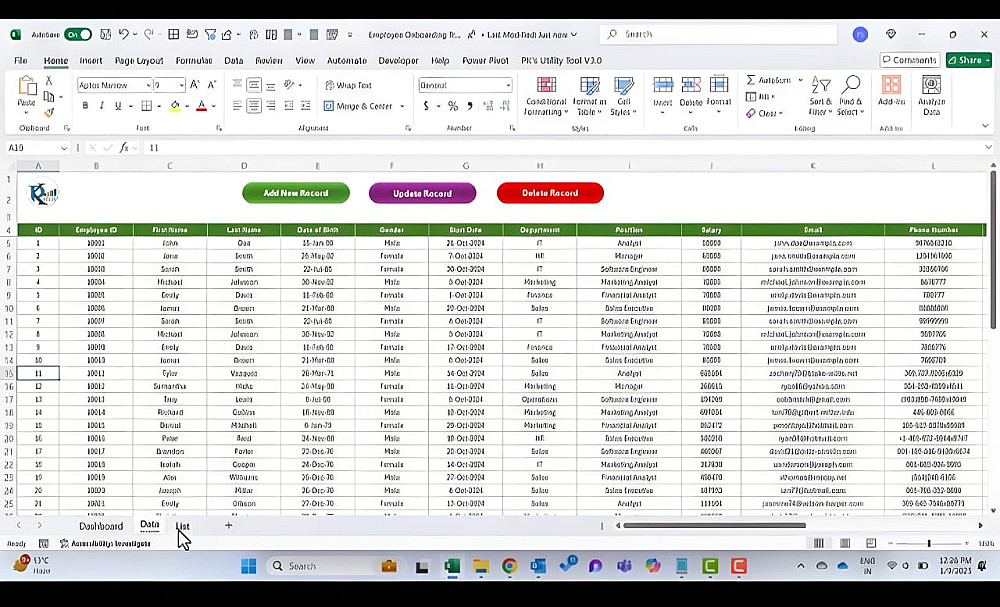Screen dimensions: 1000x607
Task: Expand the Name Box dropdown arrow
Action: click(x=64, y=148)
